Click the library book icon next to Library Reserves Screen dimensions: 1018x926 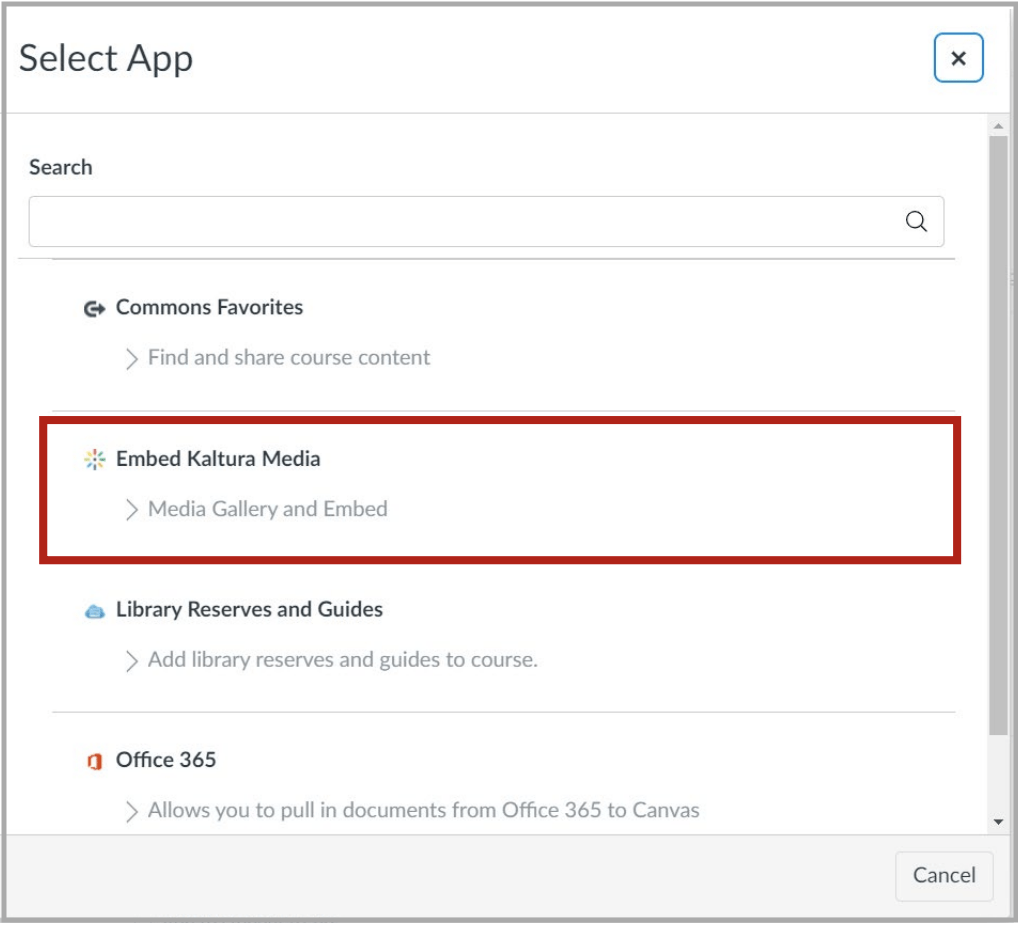coord(95,610)
